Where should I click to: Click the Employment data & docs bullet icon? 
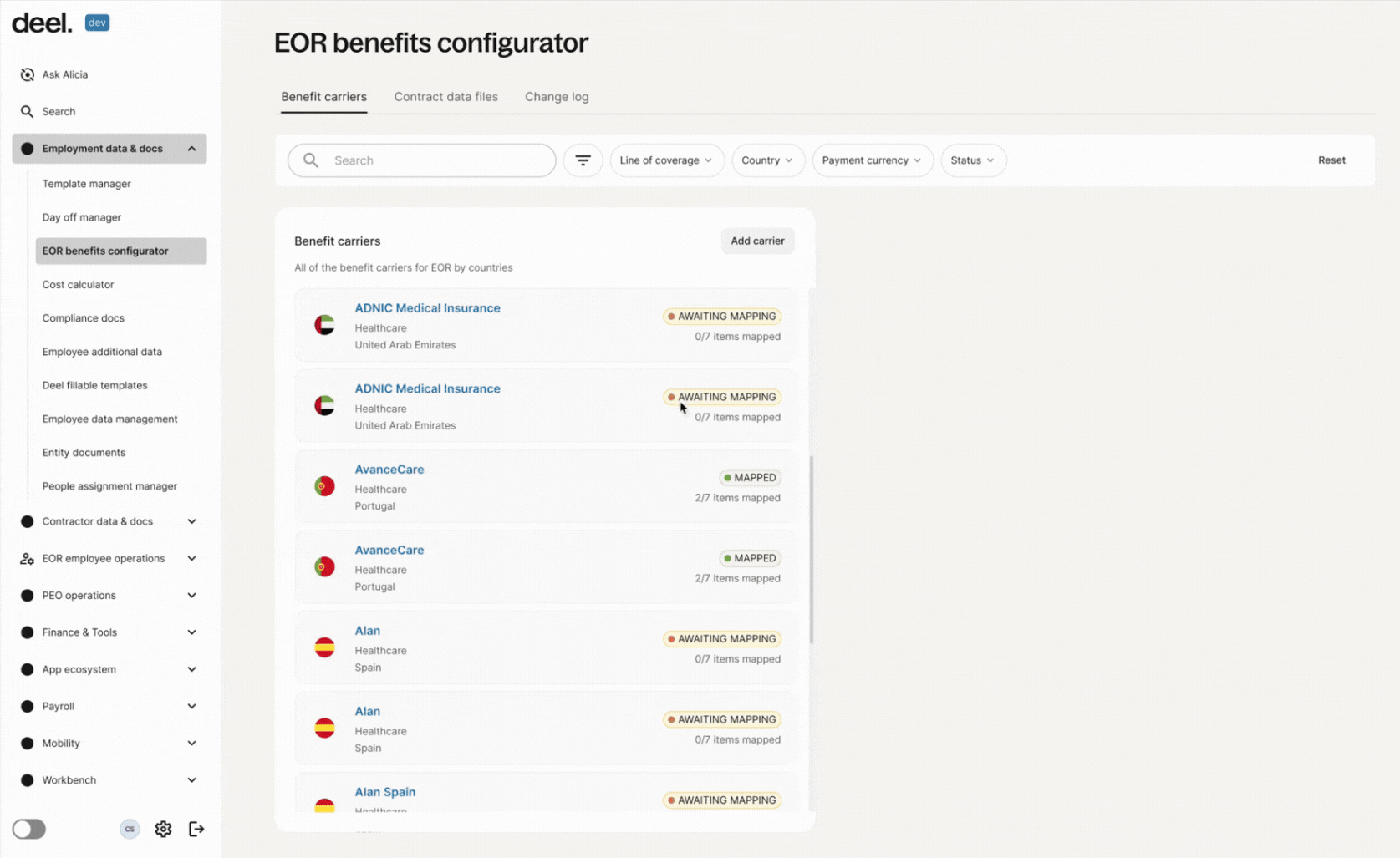(x=27, y=149)
